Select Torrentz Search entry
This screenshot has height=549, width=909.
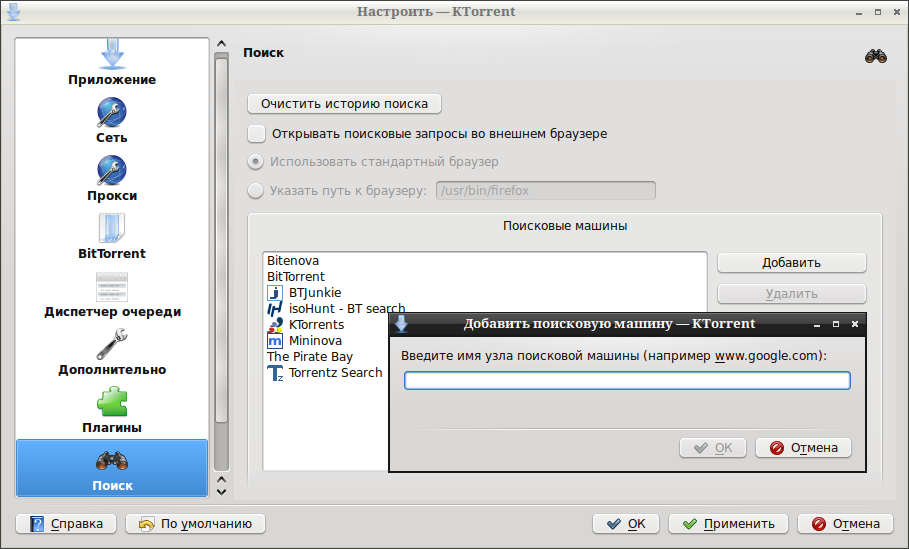[x=325, y=373]
